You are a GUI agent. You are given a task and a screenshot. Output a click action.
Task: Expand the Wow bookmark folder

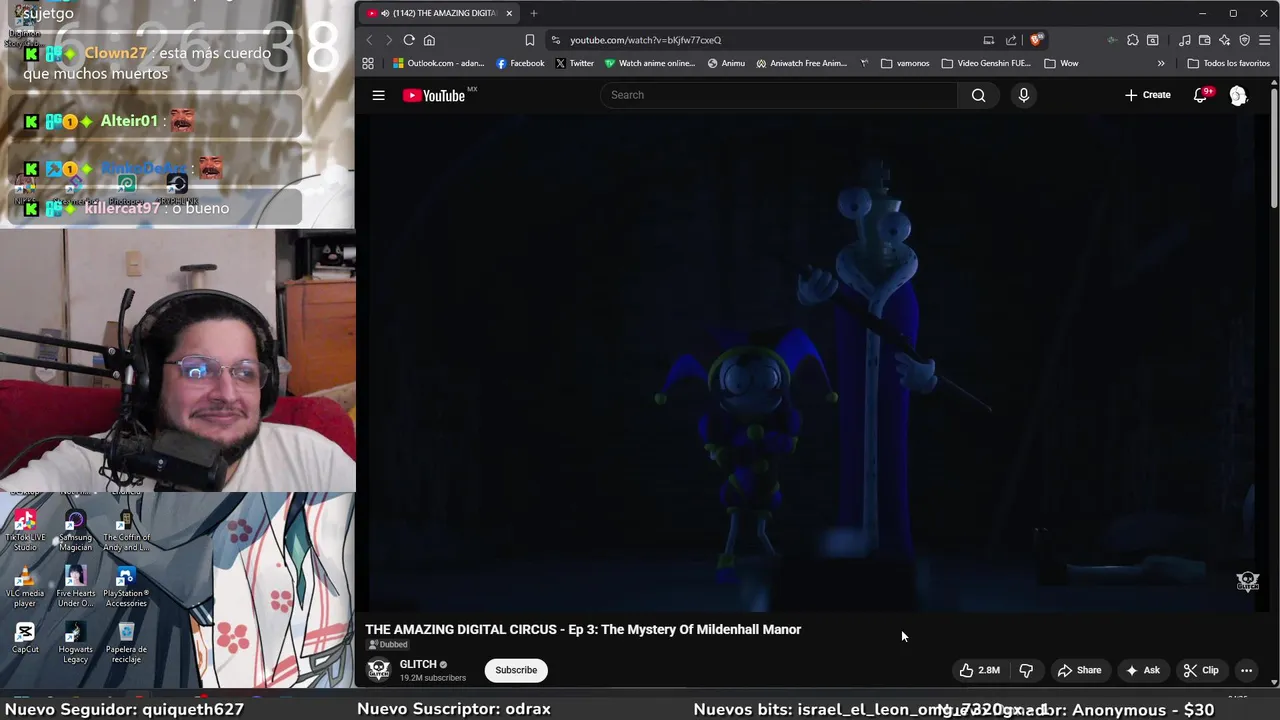[1061, 63]
